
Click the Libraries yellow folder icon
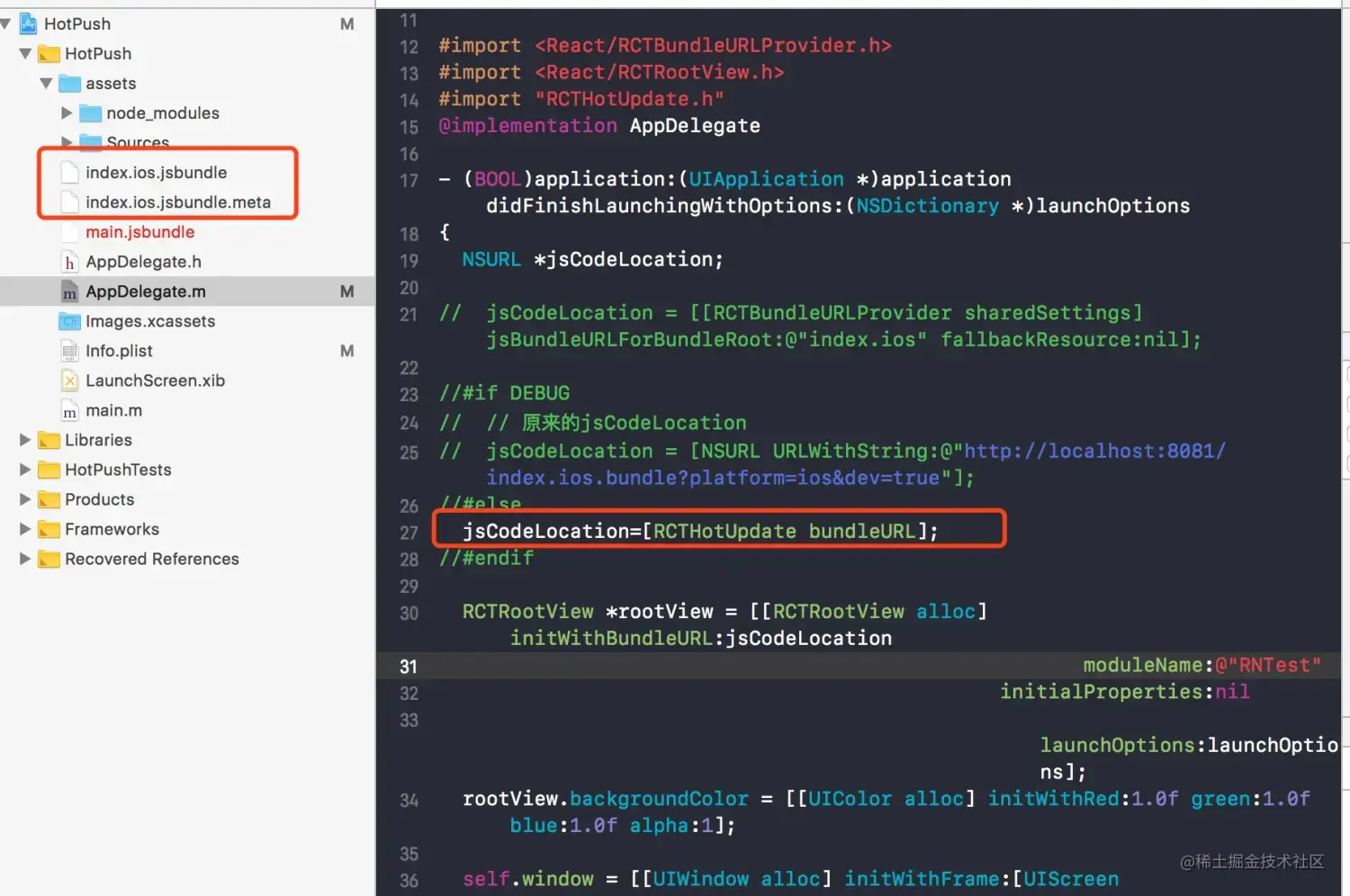[49, 440]
